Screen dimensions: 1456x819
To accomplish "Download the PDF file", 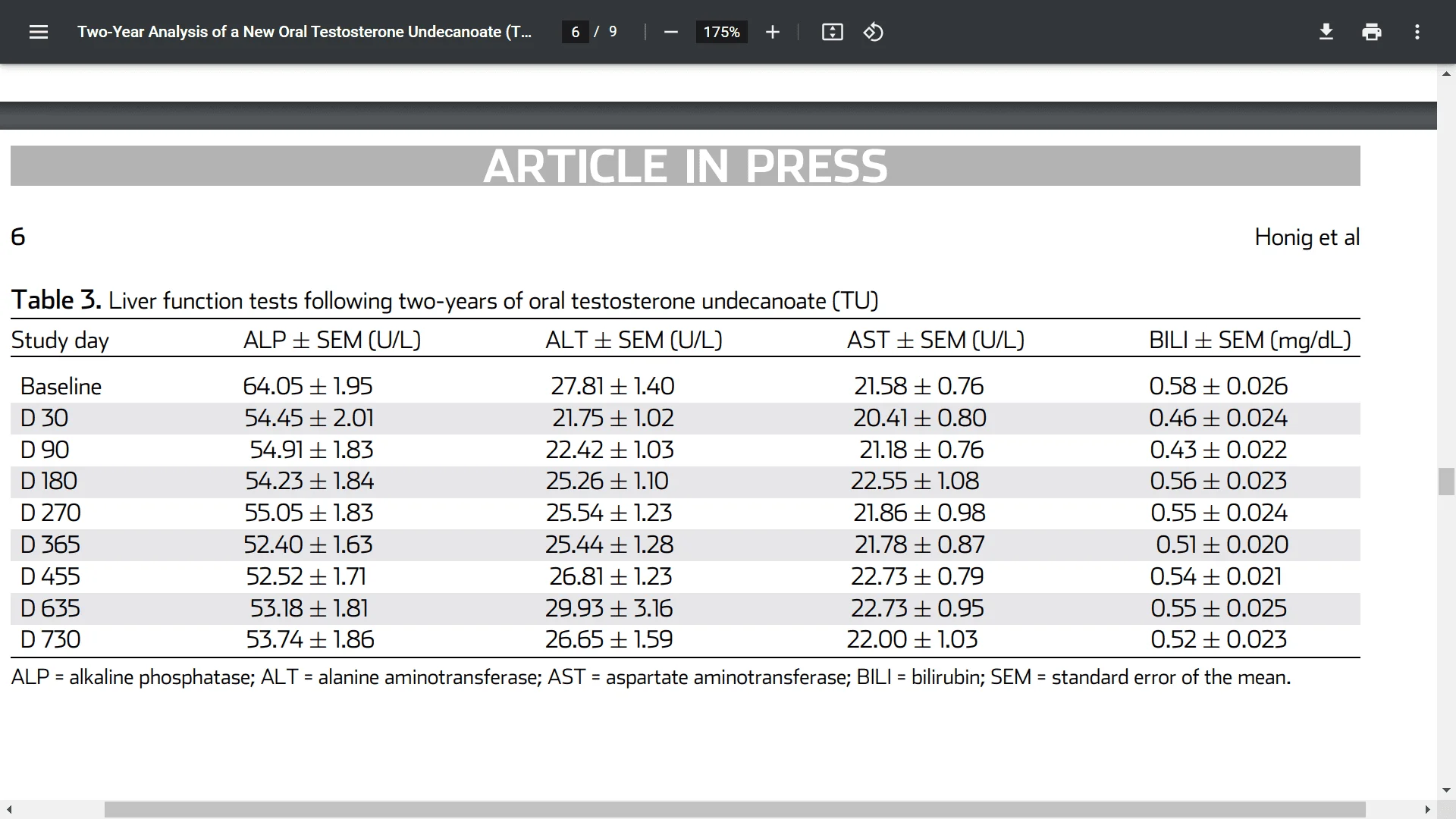I will tap(1326, 32).
